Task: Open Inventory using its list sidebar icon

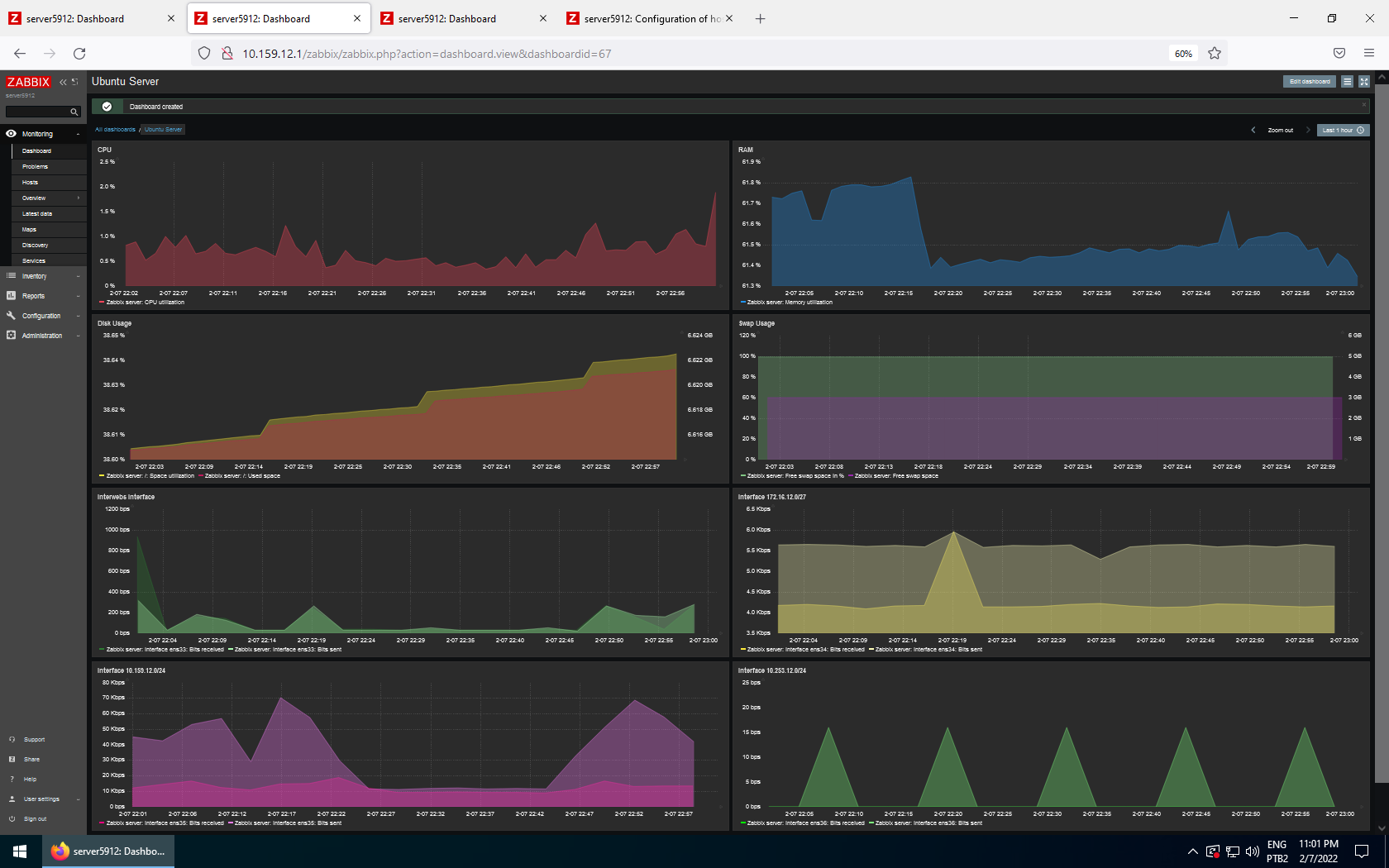Action: click(x=11, y=276)
